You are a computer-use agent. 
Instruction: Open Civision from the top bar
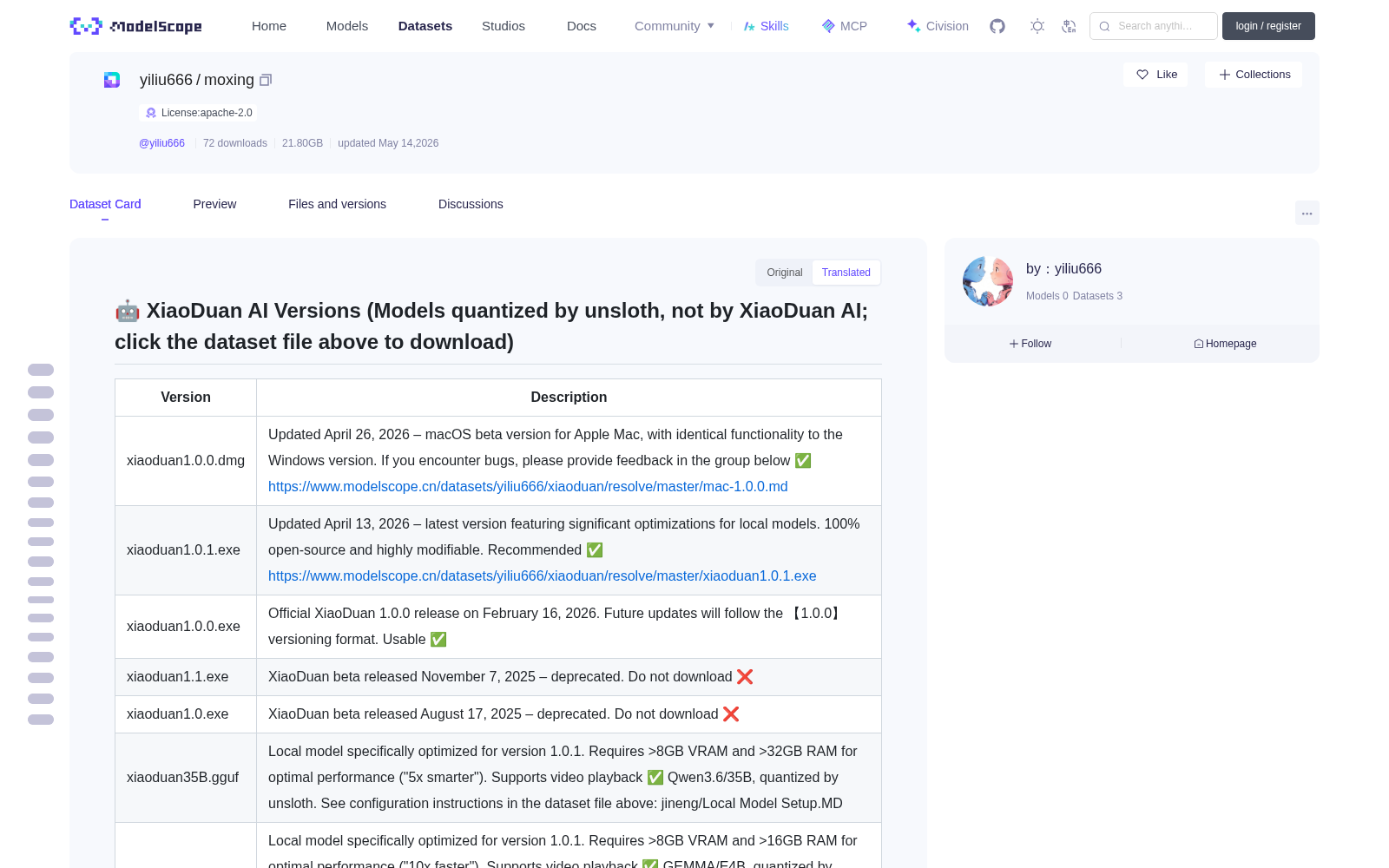938,26
